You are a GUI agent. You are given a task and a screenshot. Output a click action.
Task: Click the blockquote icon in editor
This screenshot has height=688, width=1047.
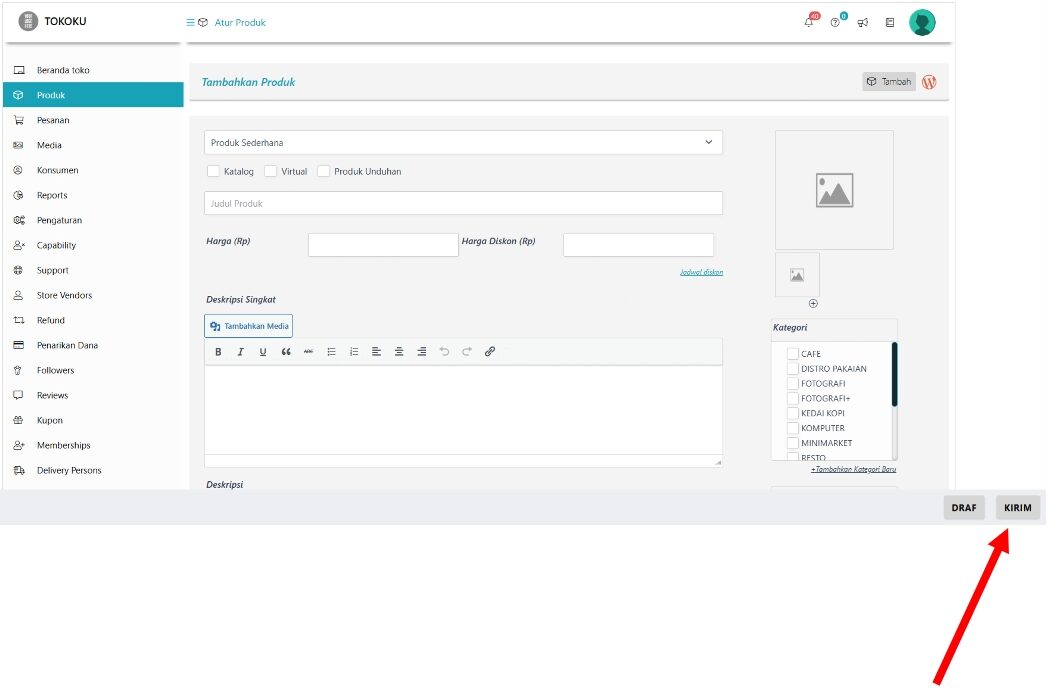tap(286, 352)
